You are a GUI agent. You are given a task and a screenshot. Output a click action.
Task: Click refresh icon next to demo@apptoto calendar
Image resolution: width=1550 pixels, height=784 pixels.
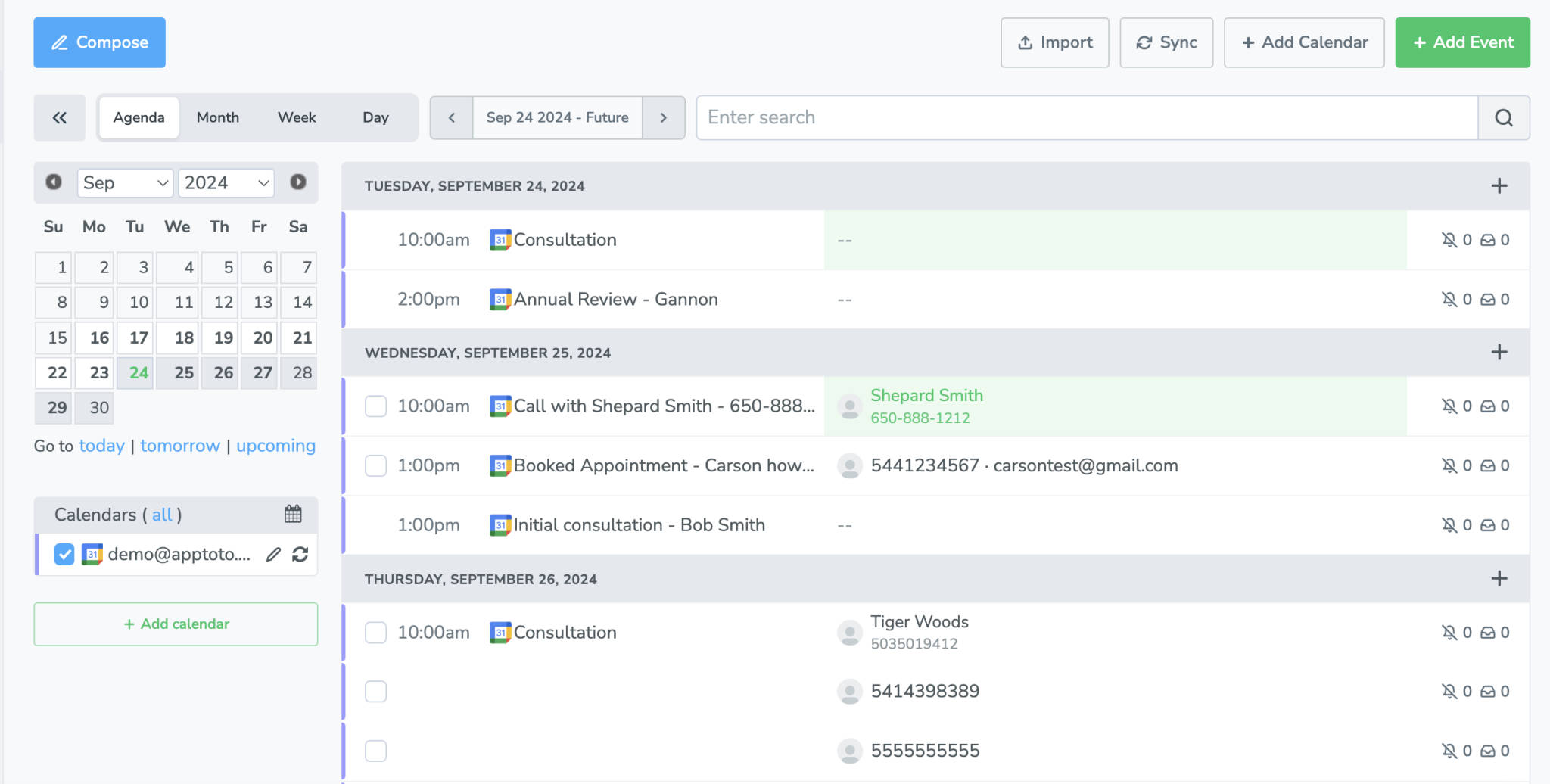300,555
